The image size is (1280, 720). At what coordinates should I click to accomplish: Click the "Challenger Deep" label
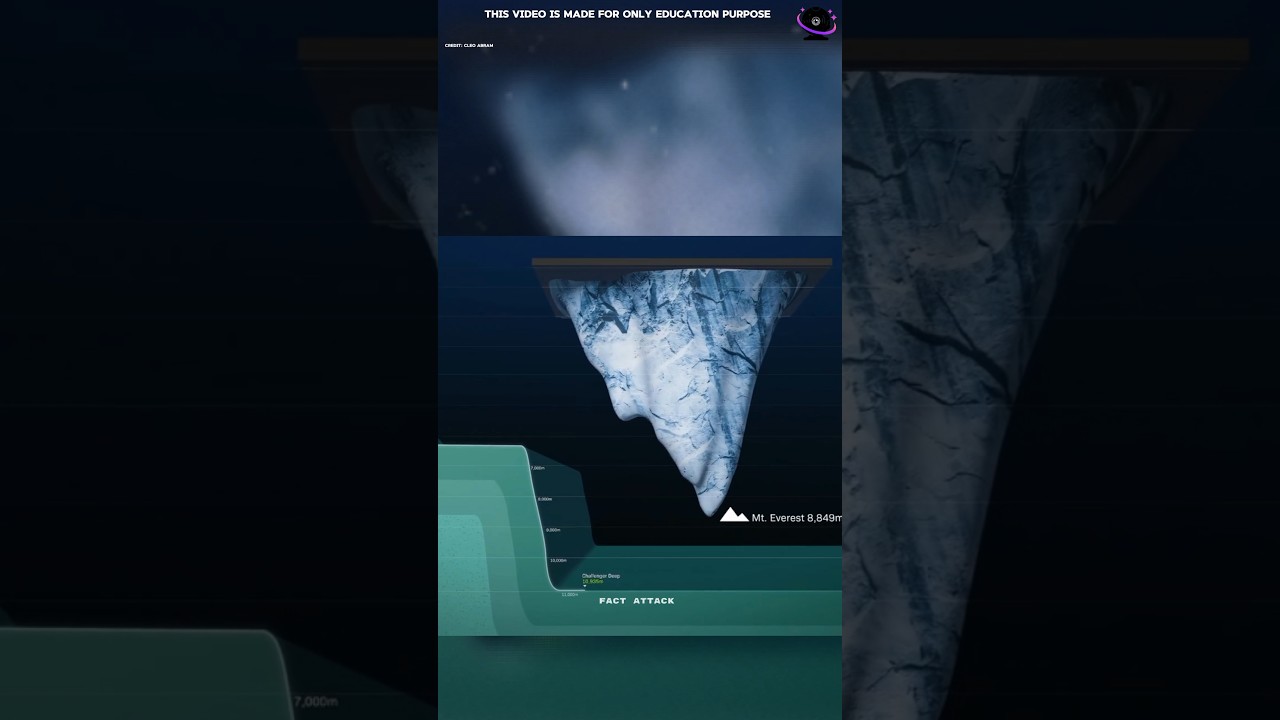coord(601,576)
